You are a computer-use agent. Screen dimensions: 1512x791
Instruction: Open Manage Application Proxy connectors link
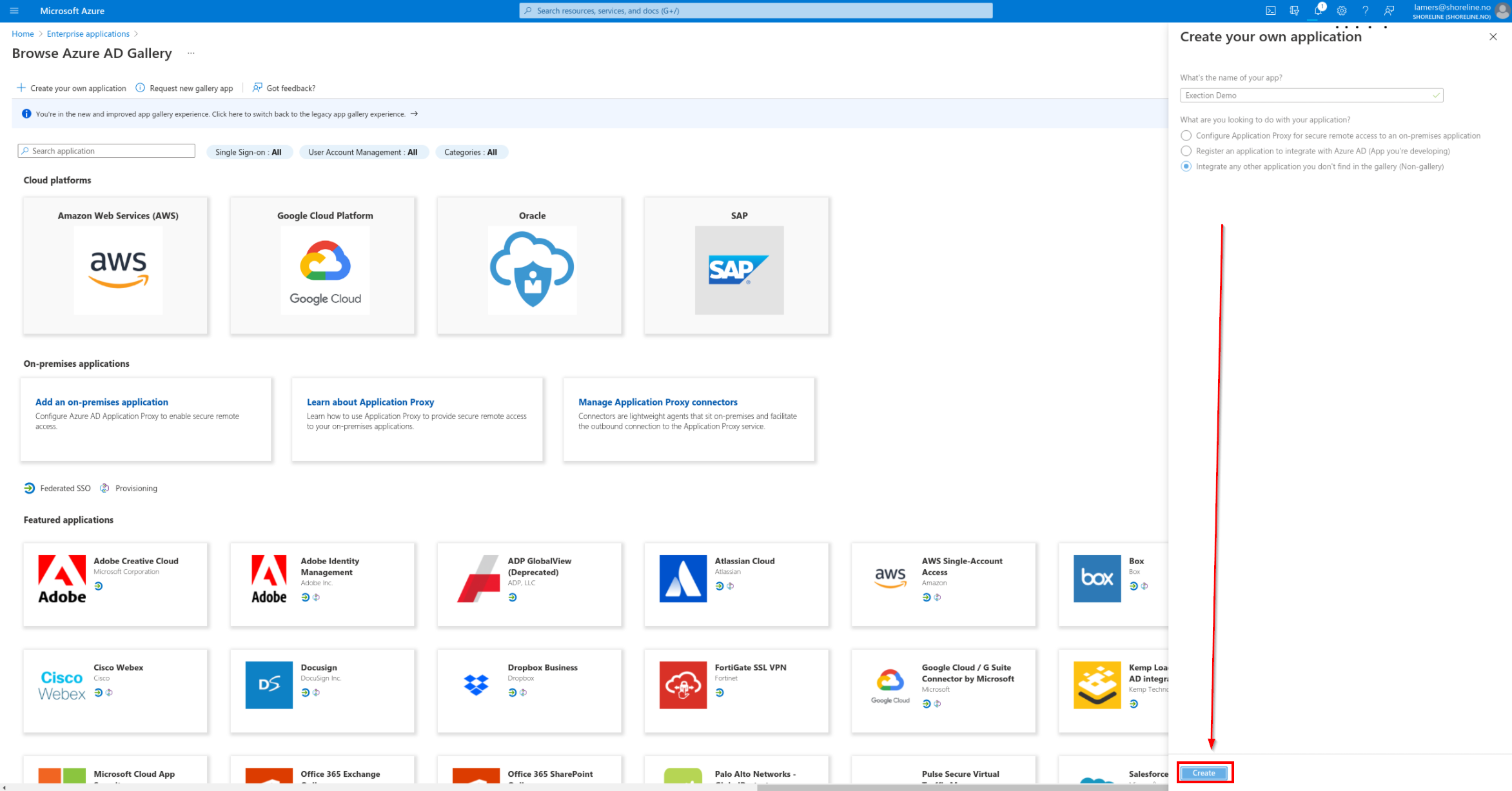pos(658,402)
